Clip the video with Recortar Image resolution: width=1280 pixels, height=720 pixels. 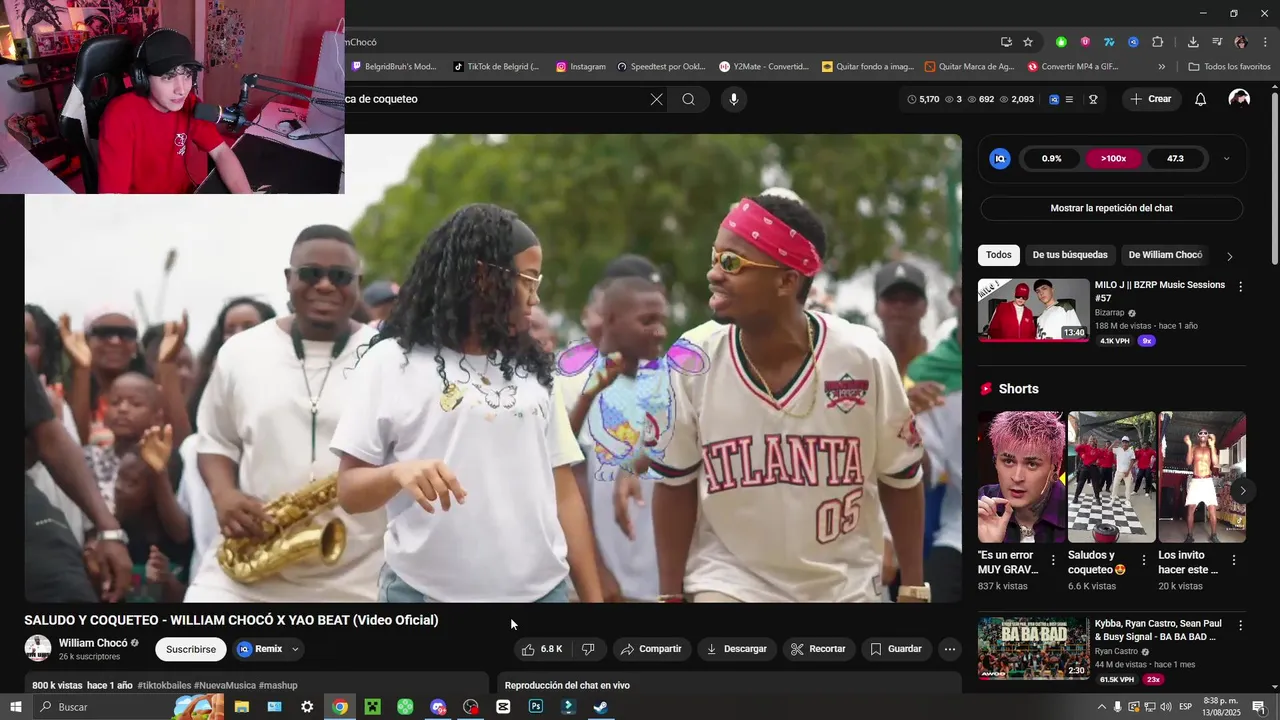coord(818,649)
